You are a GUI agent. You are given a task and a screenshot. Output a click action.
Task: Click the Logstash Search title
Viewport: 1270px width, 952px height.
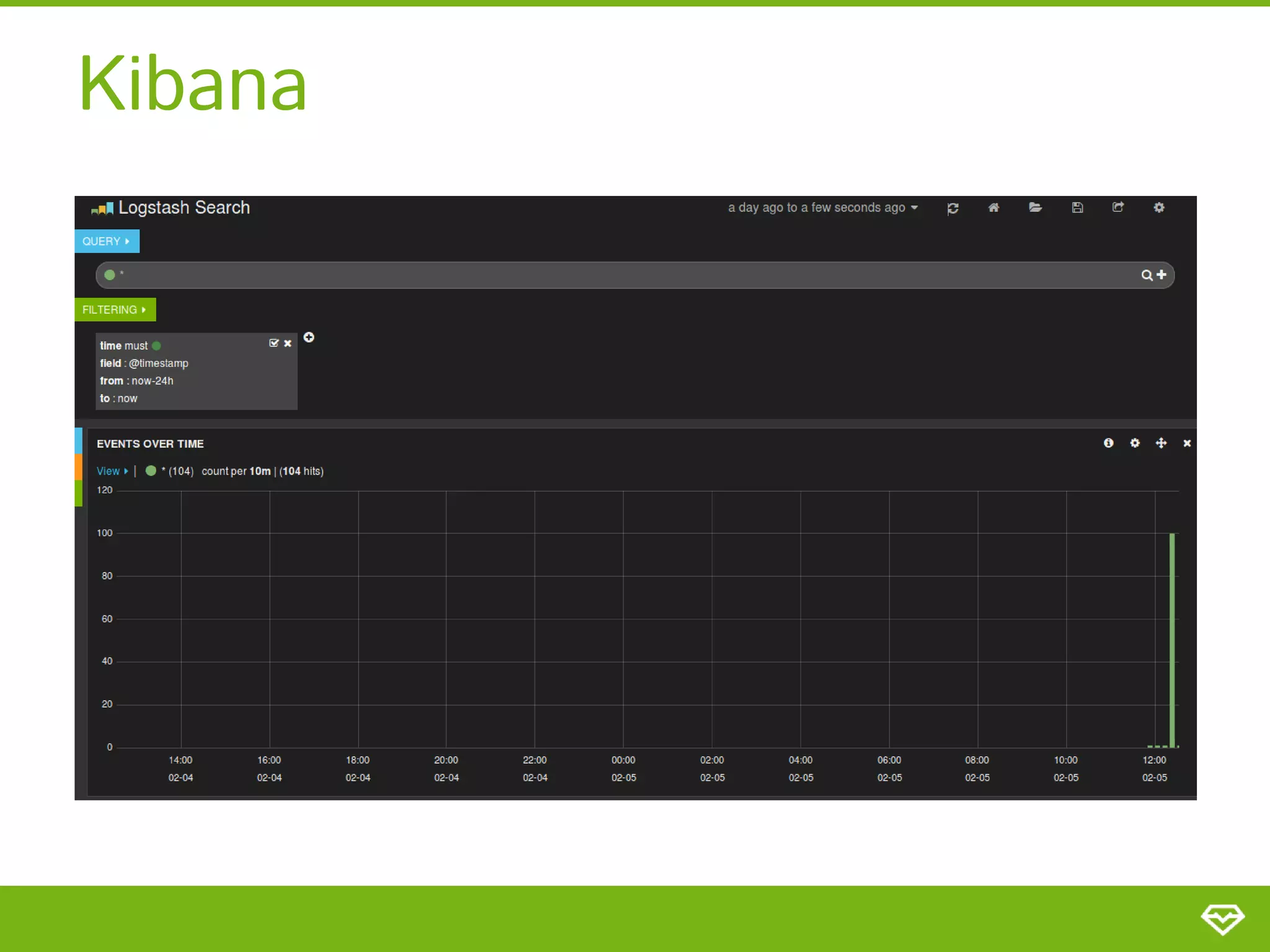click(x=184, y=208)
